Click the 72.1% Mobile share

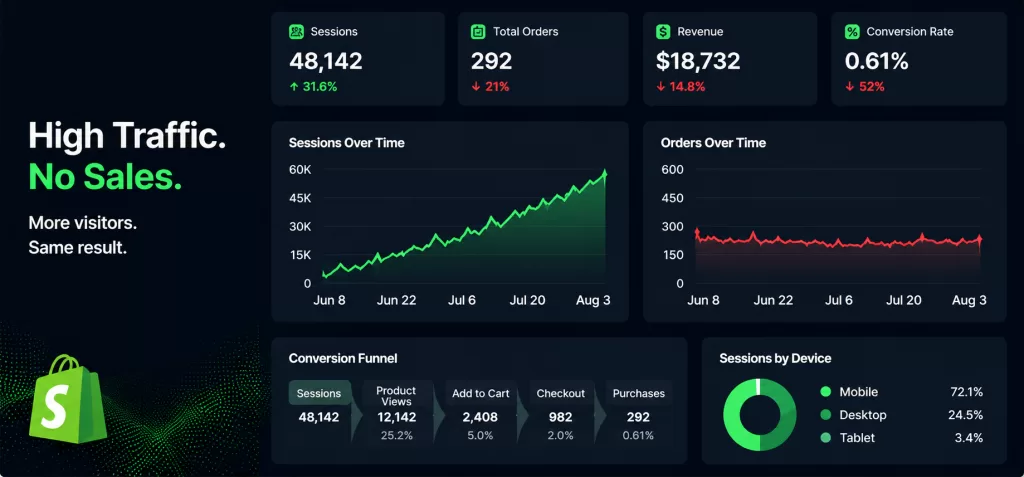point(967,392)
